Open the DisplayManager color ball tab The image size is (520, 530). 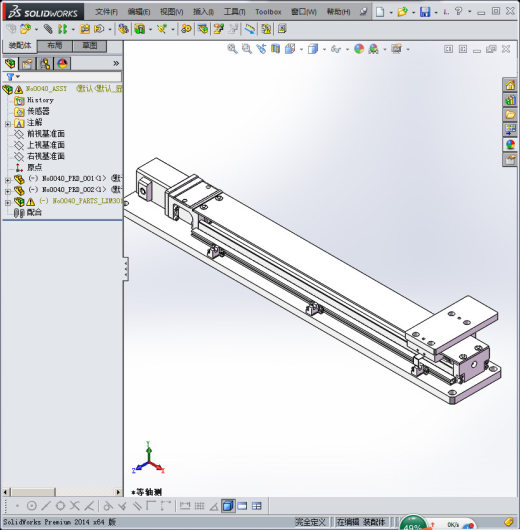(62, 64)
